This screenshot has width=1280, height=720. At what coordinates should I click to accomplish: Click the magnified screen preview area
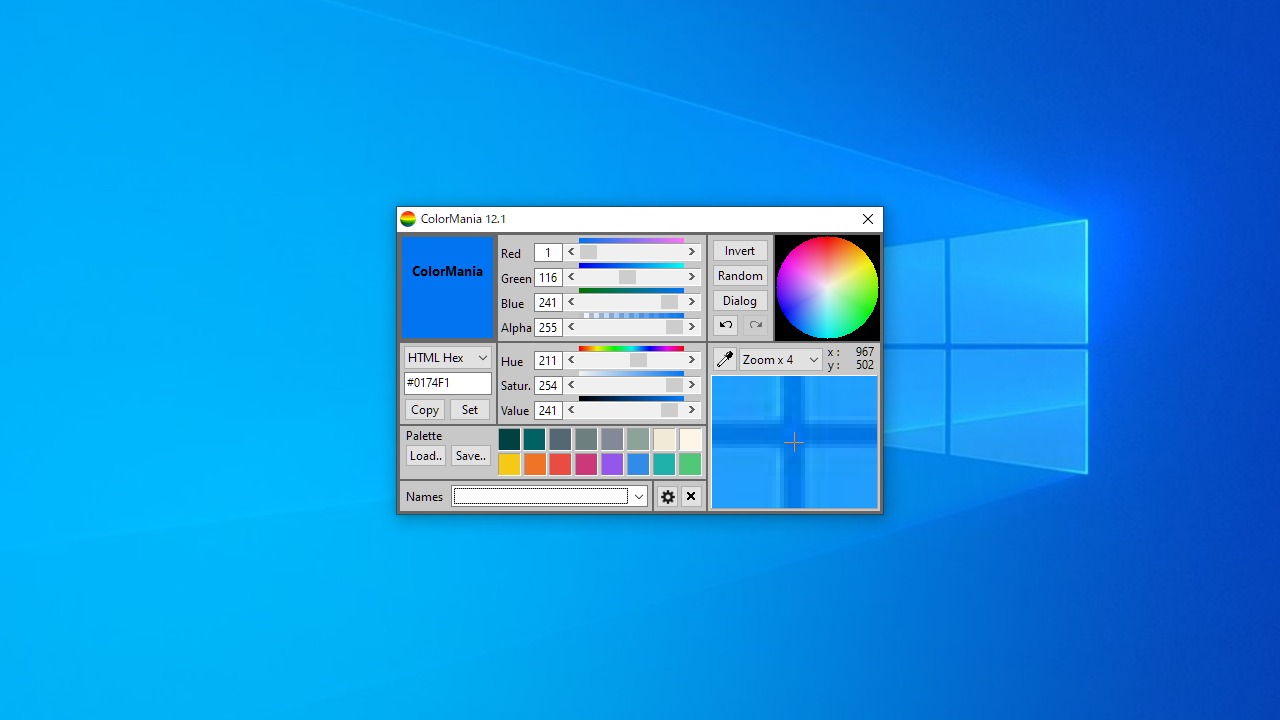click(794, 442)
